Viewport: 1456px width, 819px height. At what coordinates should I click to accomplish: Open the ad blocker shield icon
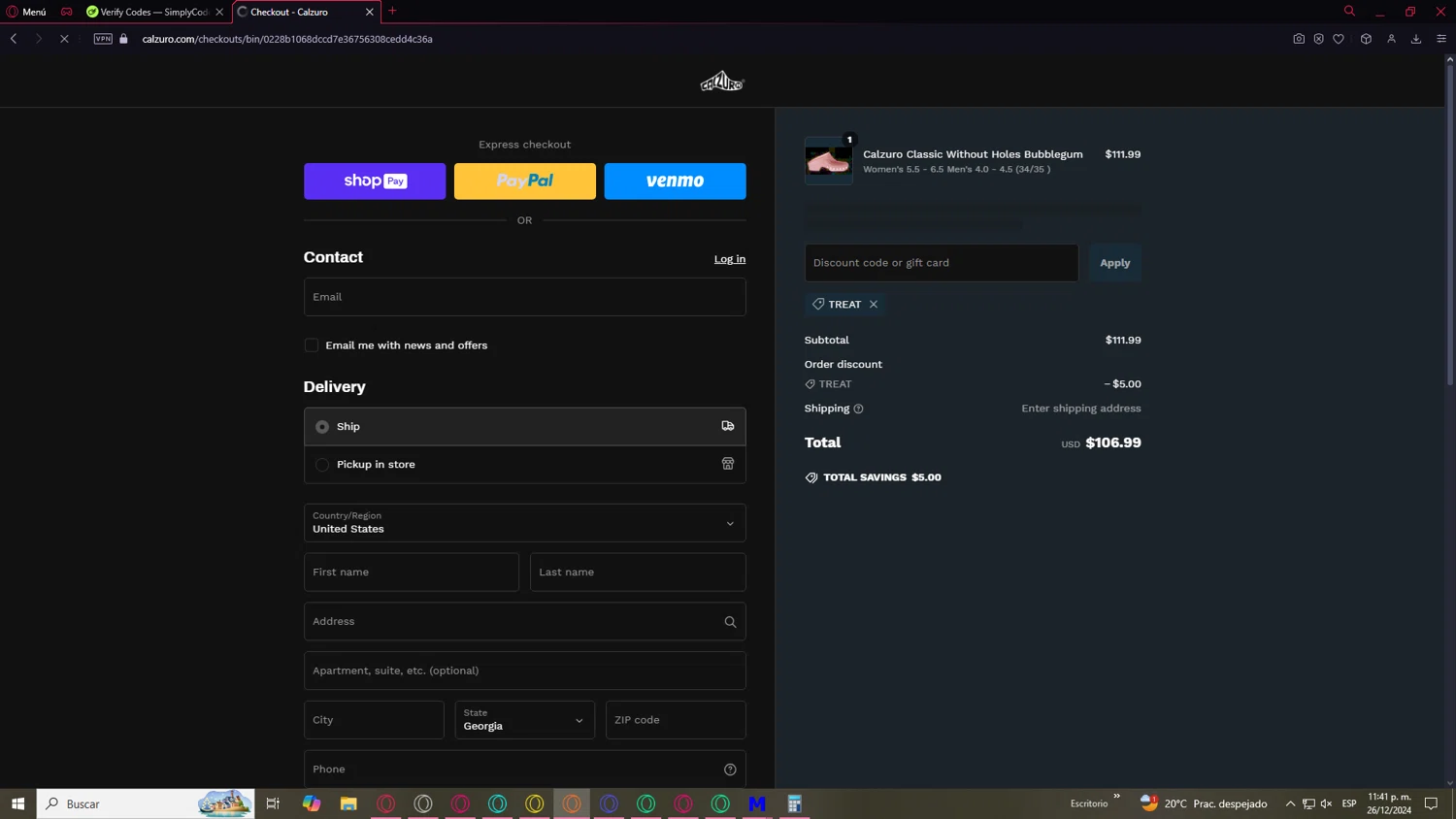tap(1318, 39)
